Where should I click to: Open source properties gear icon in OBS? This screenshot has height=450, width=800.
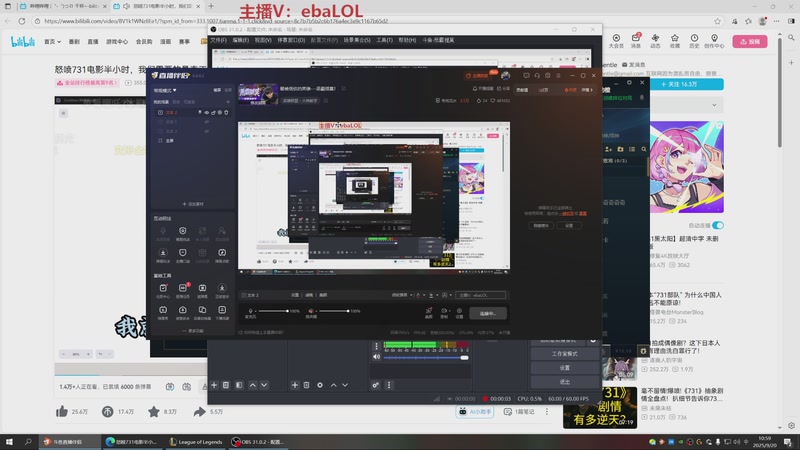tap(320, 385)
